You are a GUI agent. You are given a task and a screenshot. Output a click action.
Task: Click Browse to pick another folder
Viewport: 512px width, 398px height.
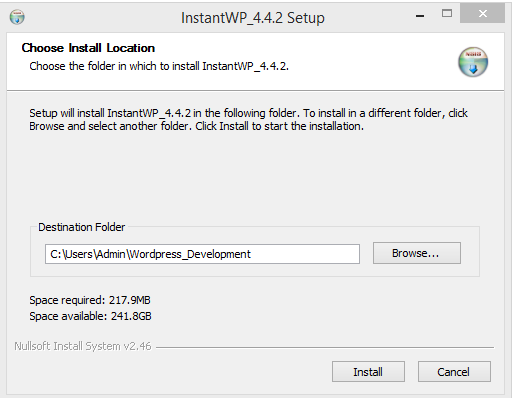417,253
